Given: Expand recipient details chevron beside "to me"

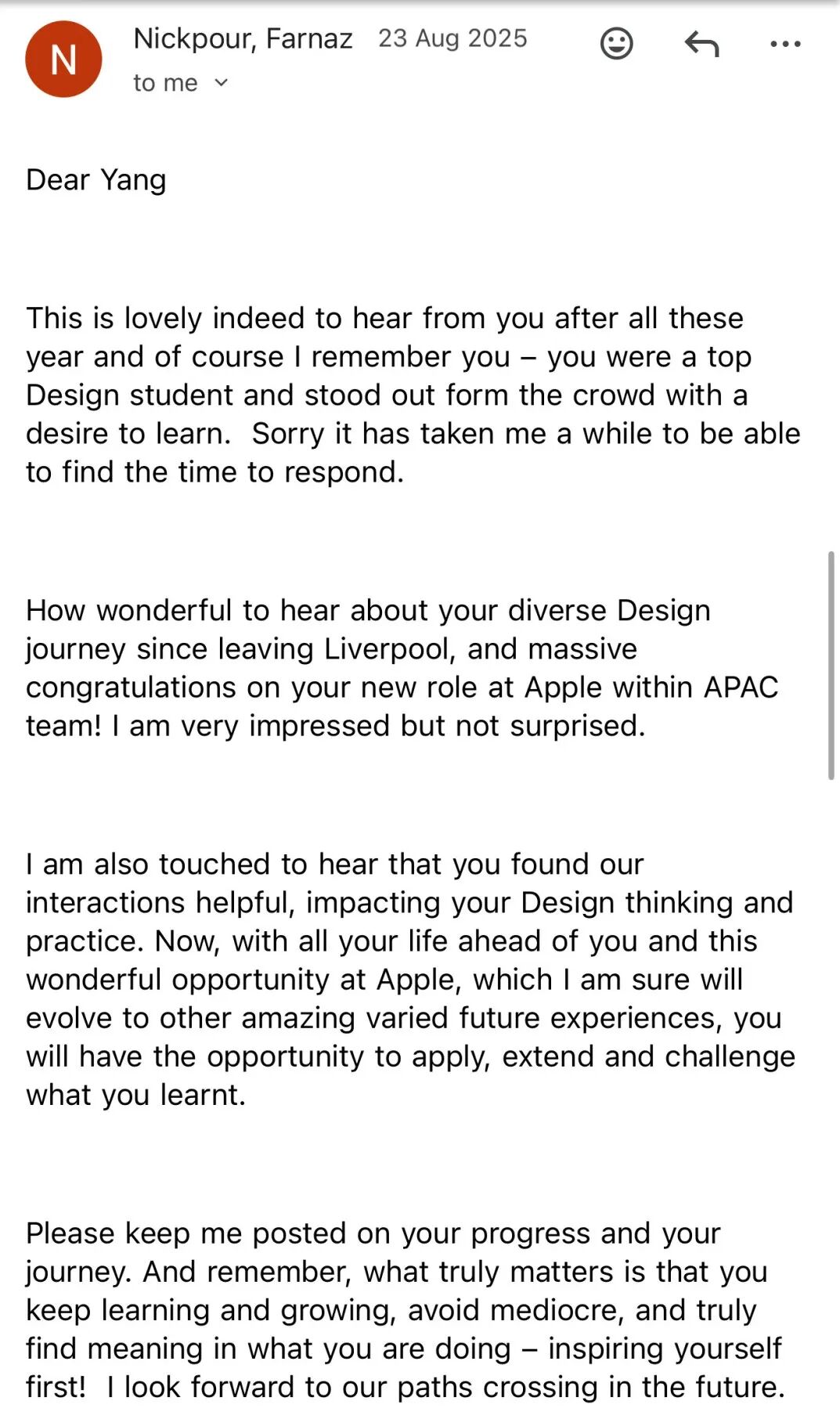Looking at the screenshot, I should point(221,82).
